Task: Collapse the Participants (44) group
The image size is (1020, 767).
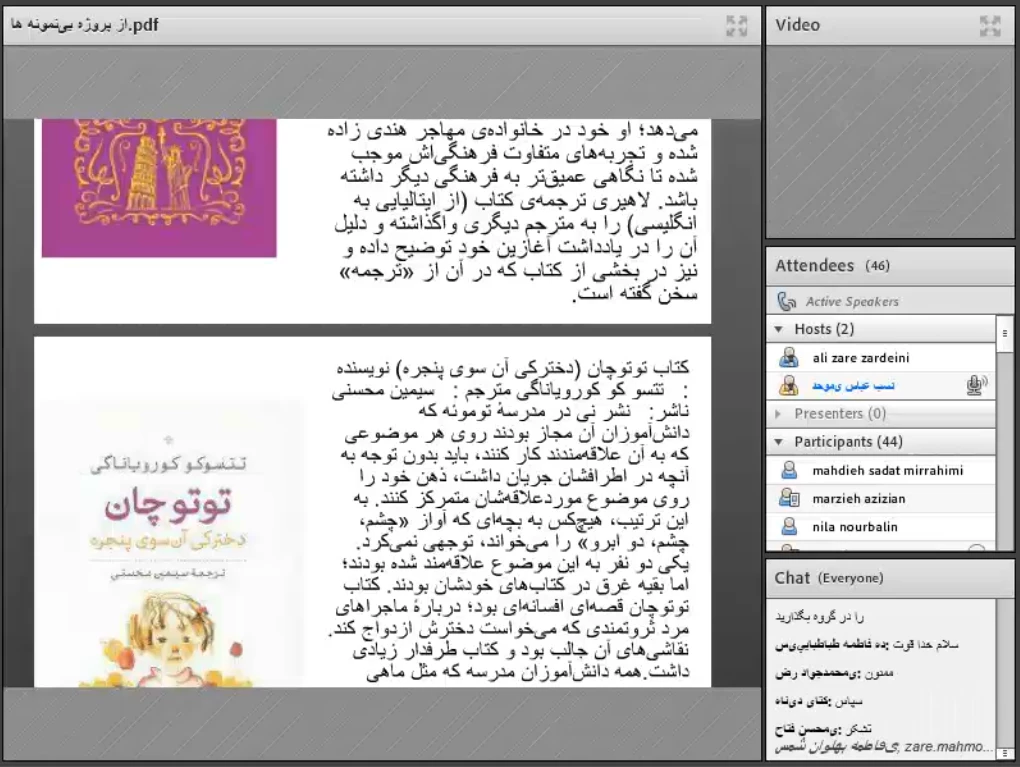Action: pyautogui.click(x=780, y=441)
